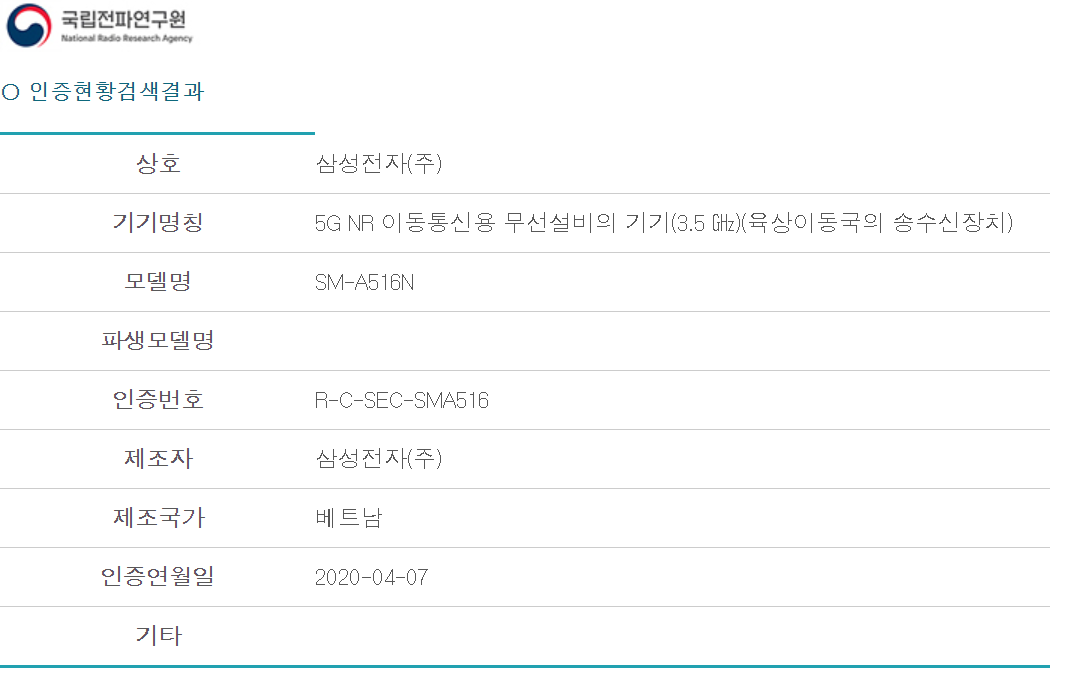Click the National Radio Research Agency taegeuk emblem
This screenshot has height=683, width=1080.
point(28,26)
